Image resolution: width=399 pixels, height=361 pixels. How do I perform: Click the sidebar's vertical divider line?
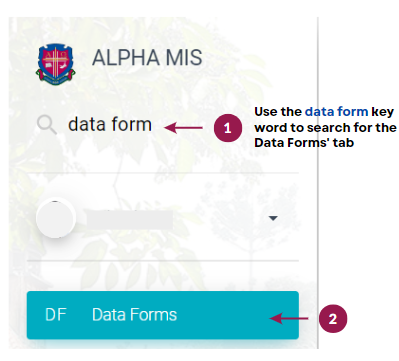pos(318,183)
